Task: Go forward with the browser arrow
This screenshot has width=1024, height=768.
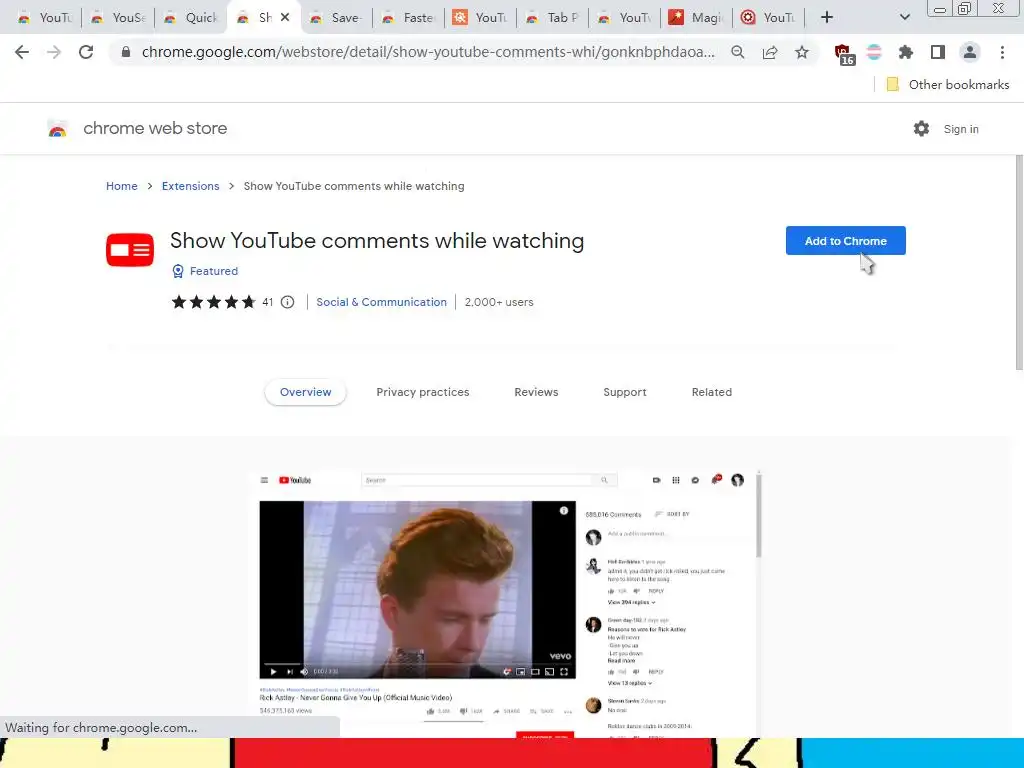Action: tap(54, 52)
